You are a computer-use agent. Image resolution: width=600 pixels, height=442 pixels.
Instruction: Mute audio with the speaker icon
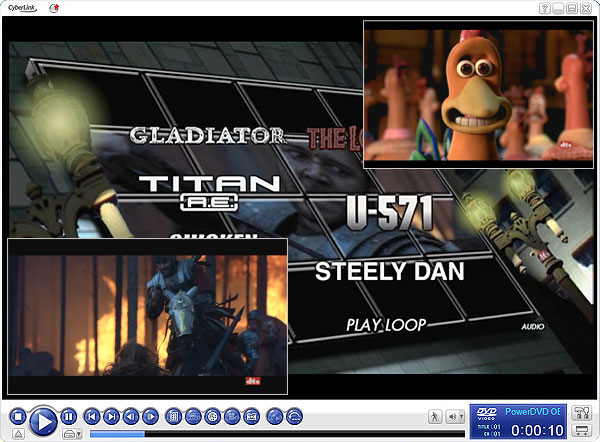[x=453, y=417]
